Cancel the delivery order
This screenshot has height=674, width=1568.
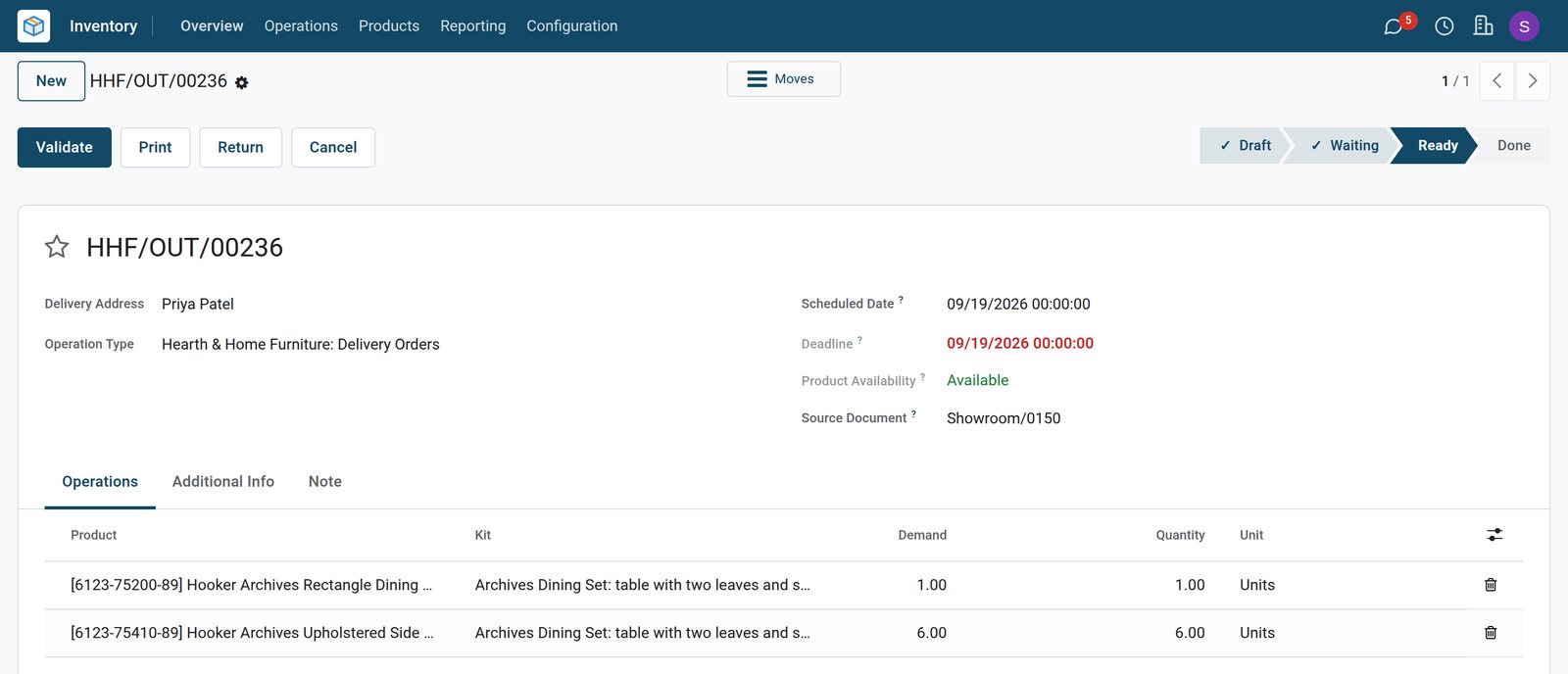tap(333, 147)
